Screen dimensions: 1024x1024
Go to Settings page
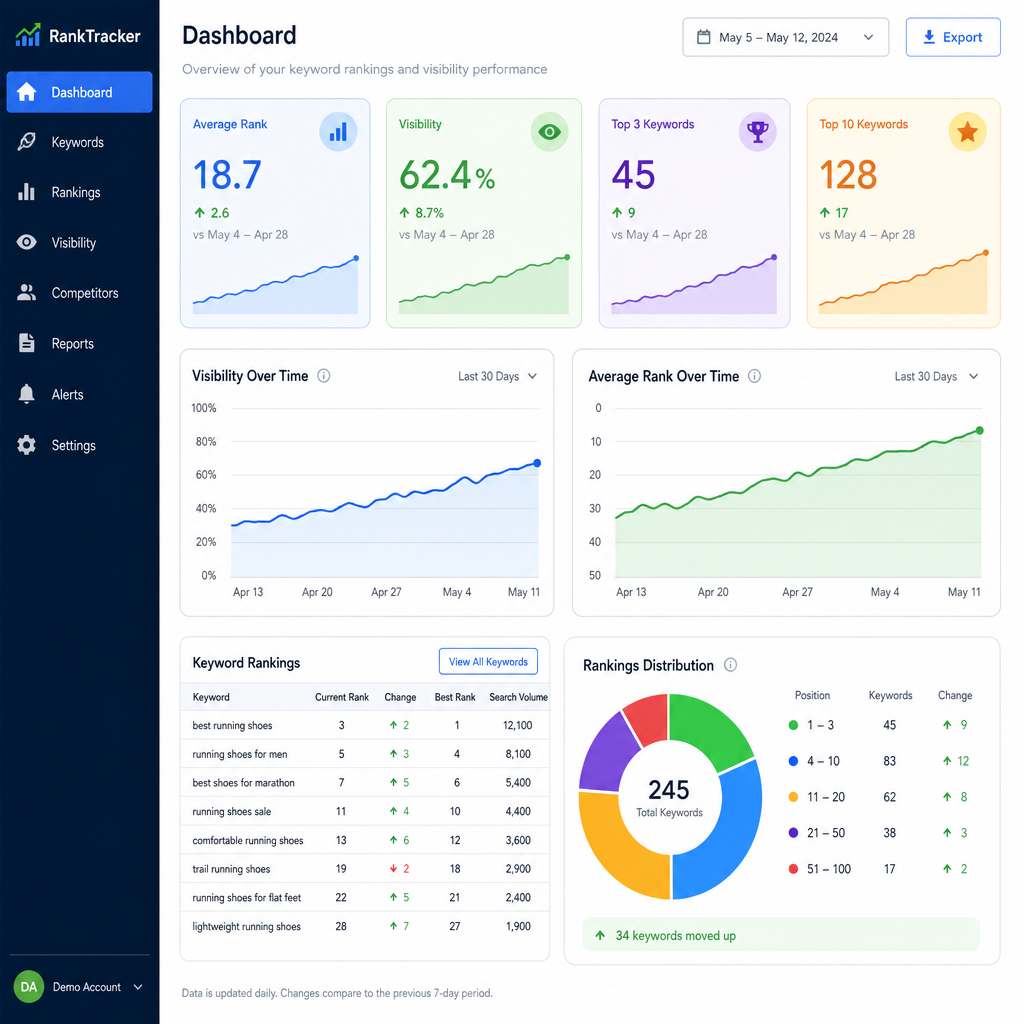point(80,445)
